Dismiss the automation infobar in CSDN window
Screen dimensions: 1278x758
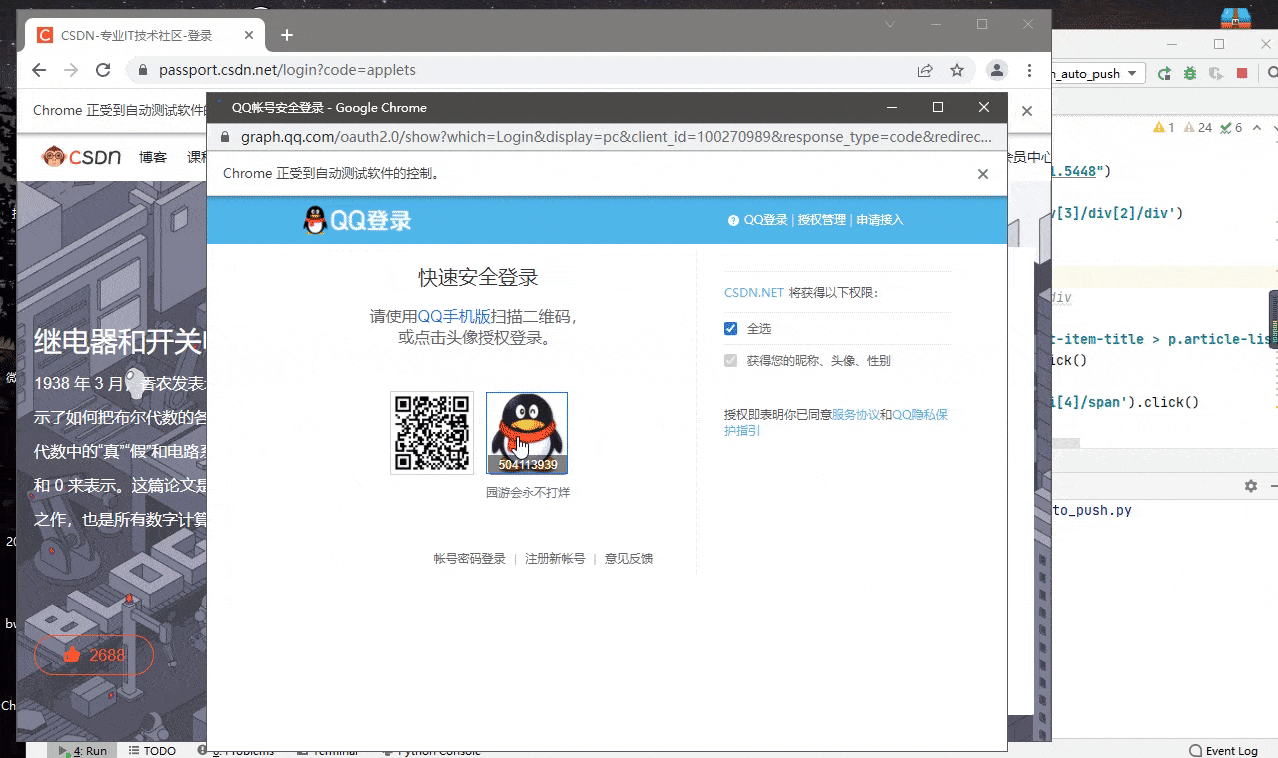[1027, 111]
